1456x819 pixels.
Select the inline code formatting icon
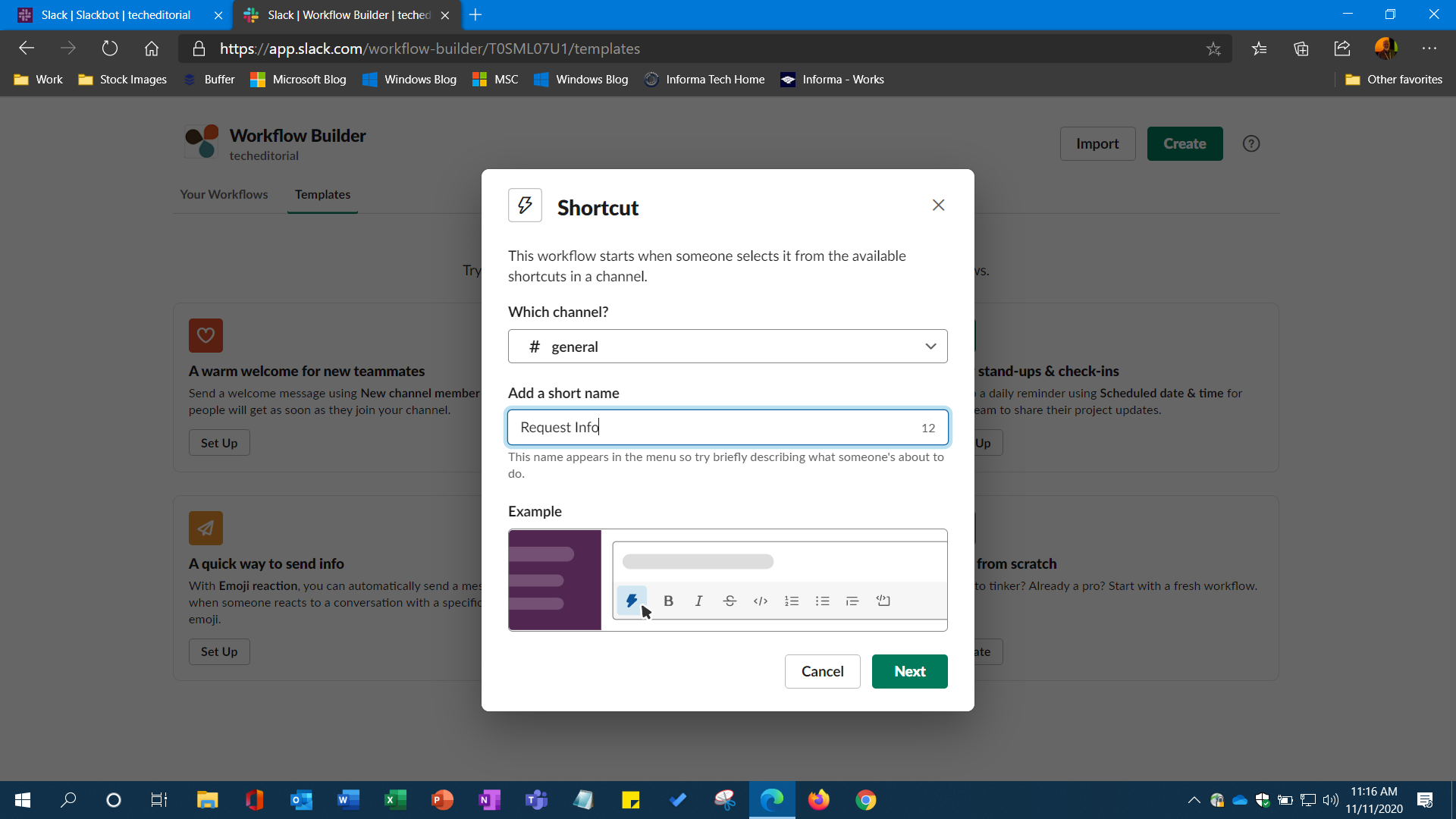(x=761, y=601)
